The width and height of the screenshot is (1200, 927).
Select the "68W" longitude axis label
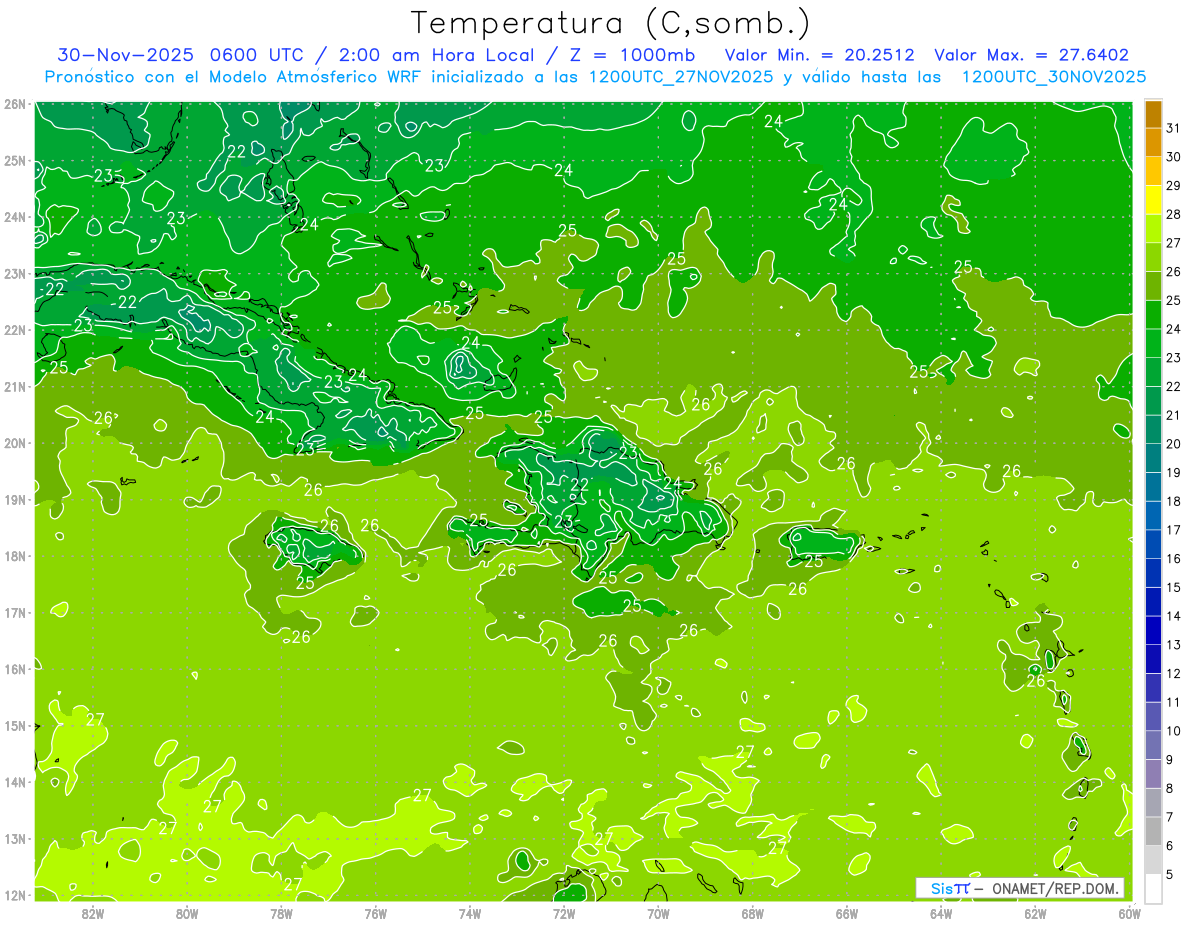click(753, 913)
